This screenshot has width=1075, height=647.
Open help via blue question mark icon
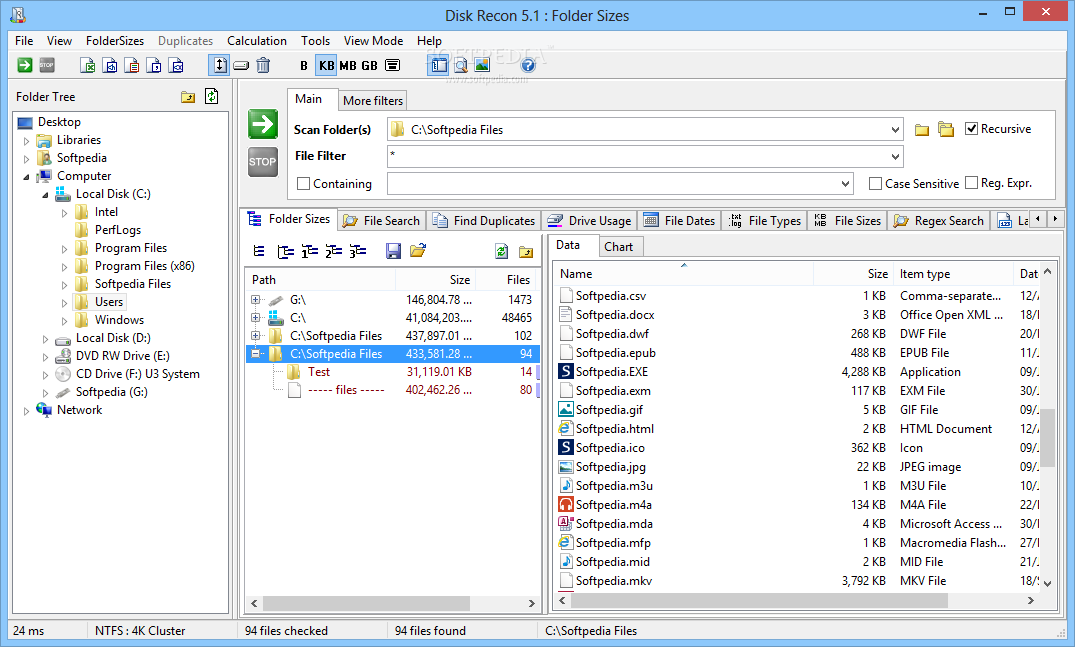click(528, 65)
